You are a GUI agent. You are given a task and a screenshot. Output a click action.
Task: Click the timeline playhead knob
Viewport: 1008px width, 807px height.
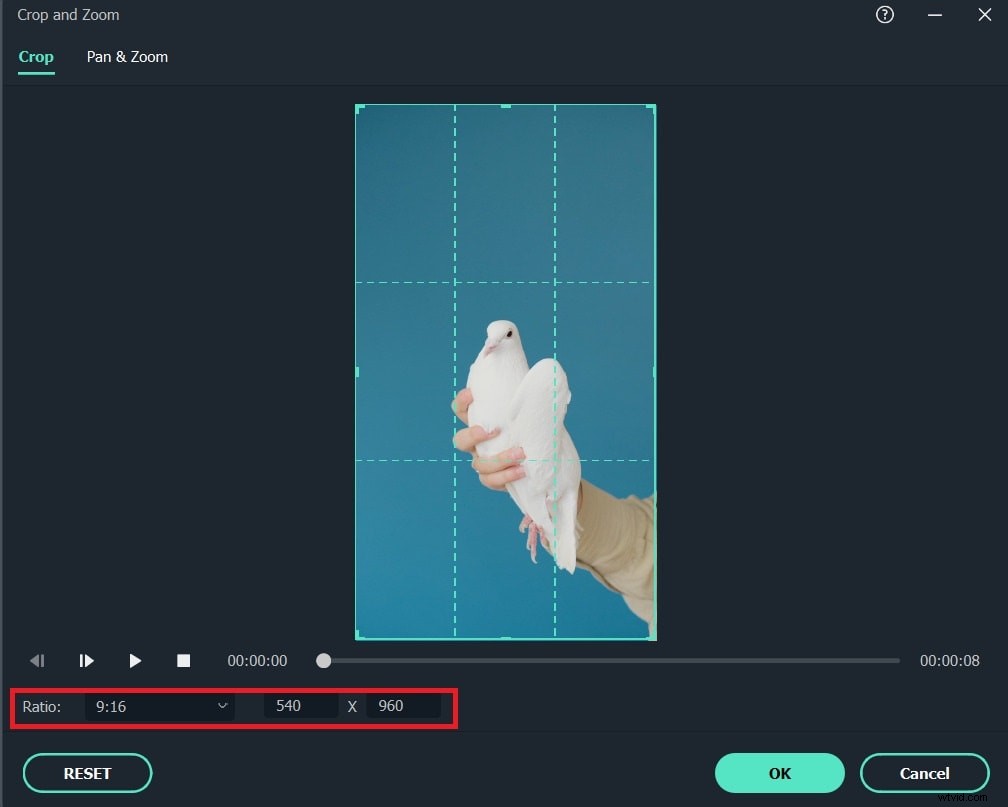pyautogui.click(x=323, y=660)
